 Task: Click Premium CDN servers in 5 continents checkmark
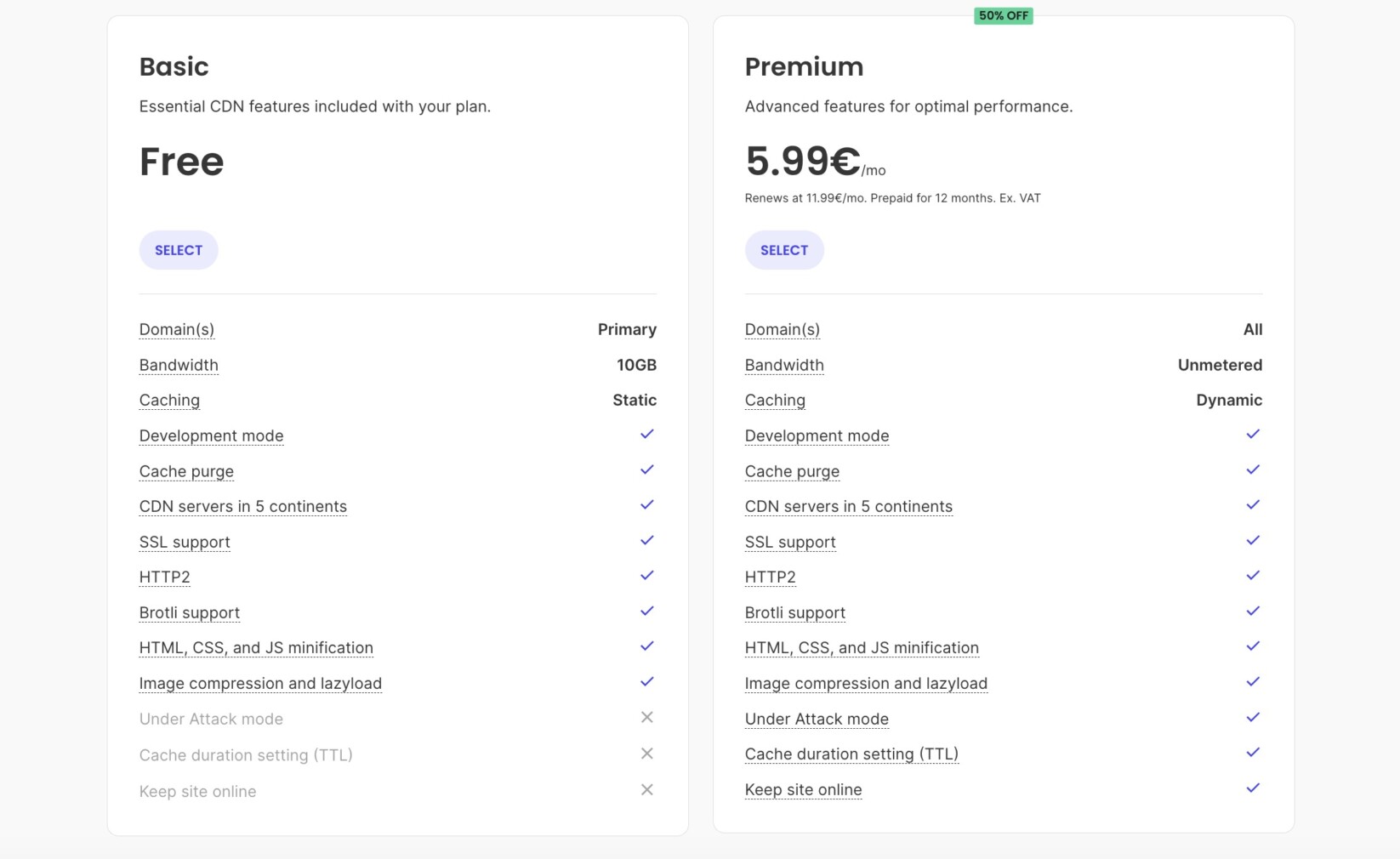[x=1253, y=505]
